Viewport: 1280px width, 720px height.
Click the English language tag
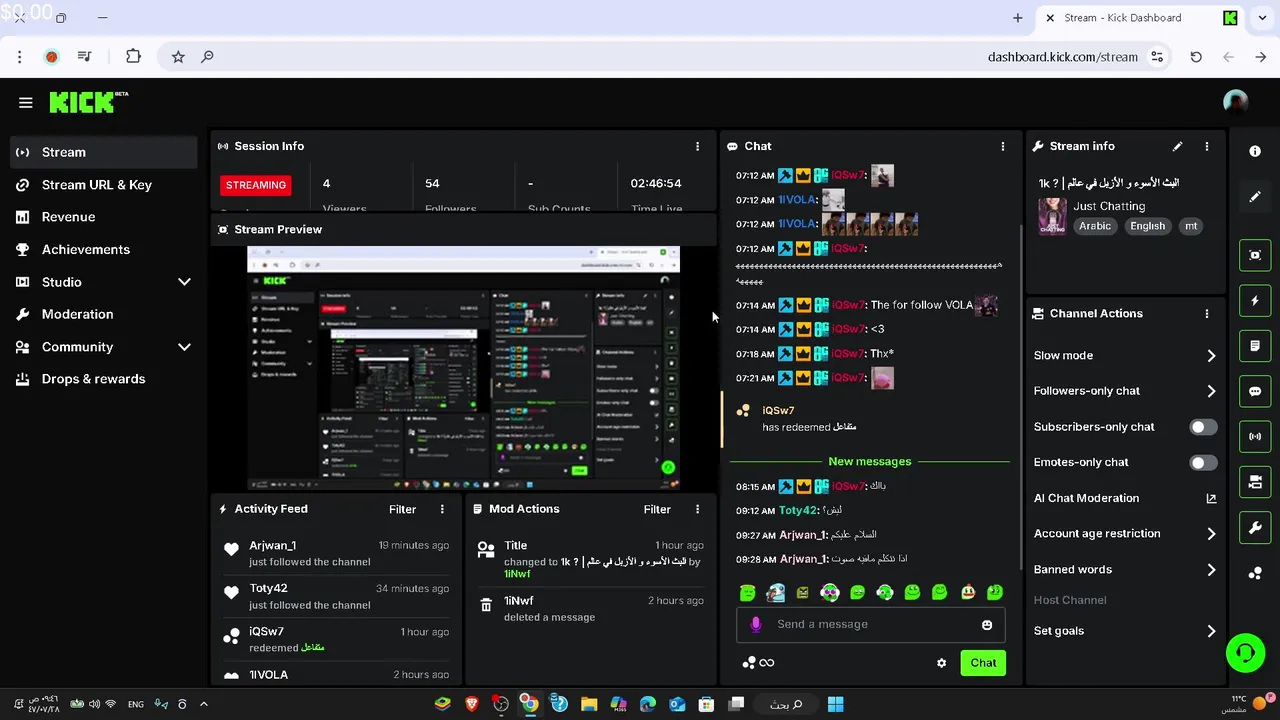[x=1147, y=226]
